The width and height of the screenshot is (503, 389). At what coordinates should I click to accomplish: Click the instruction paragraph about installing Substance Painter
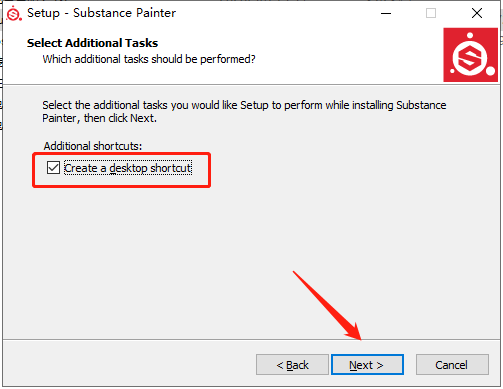tap(244, 111)
